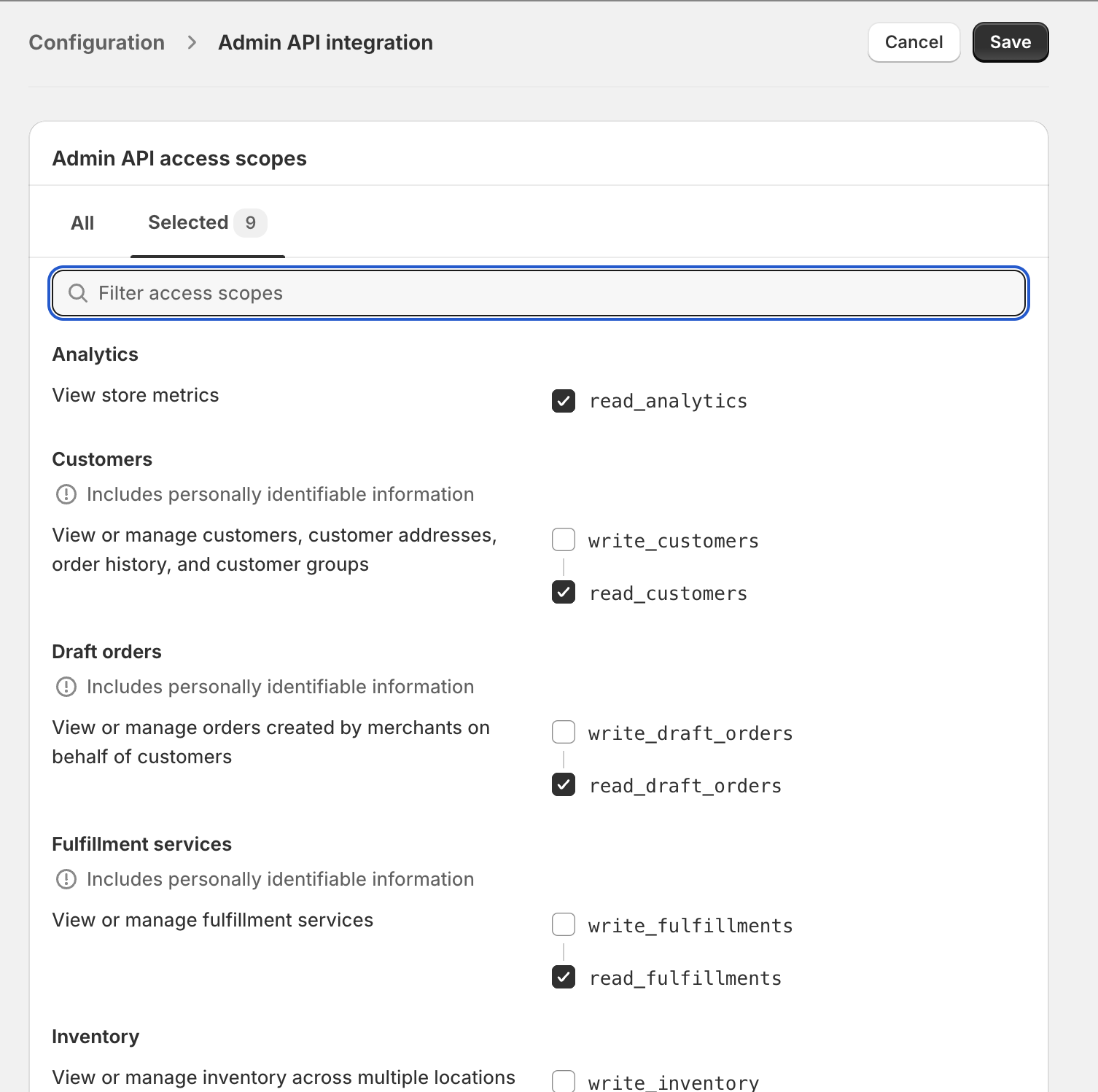Click the selected count badge showing 9
The height and width of the screenshot is (1092, 1098).
click(250, 223)
